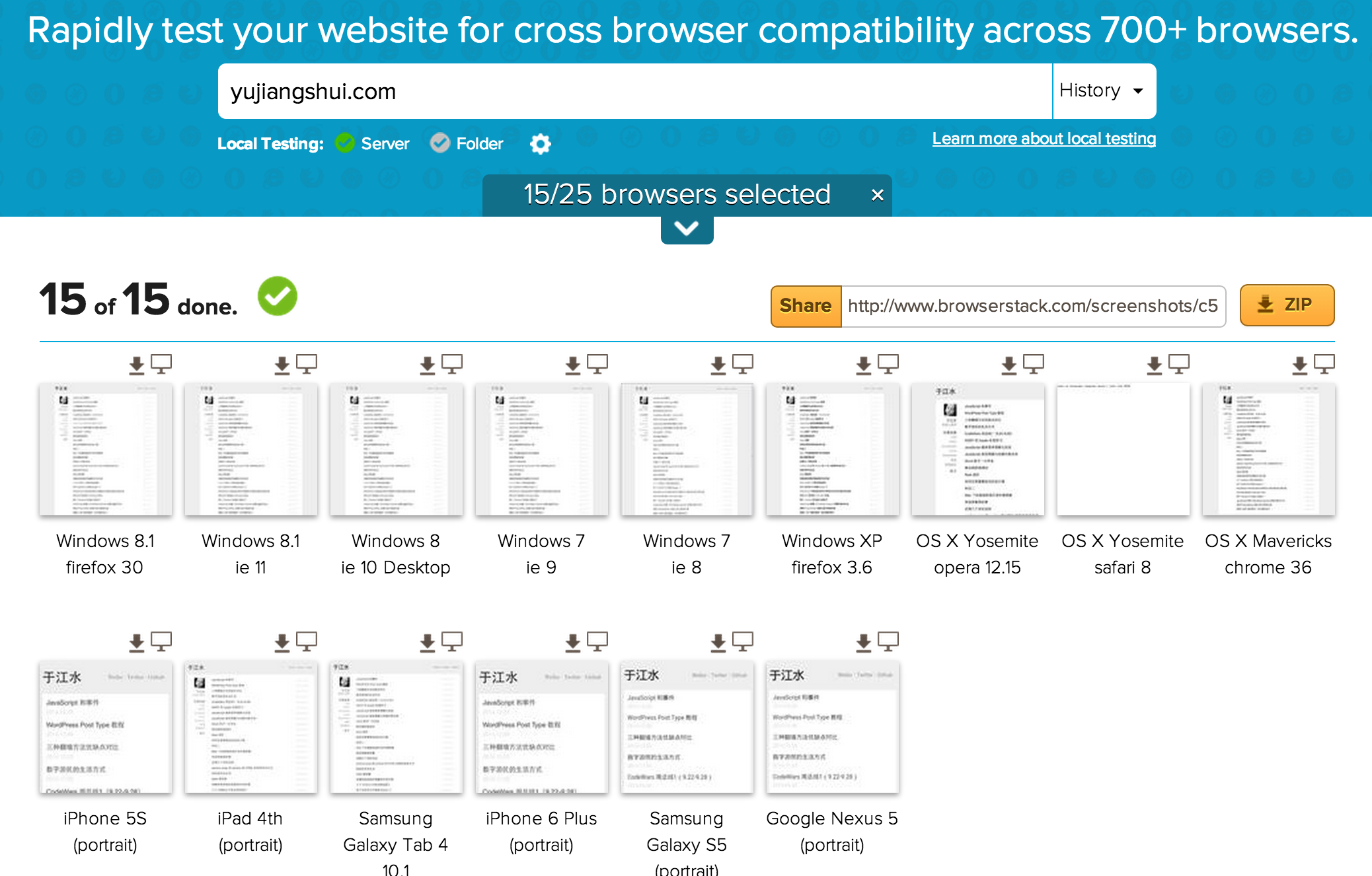Open live view for Windows 7 ie 9
Viewport: 1372px width, 876px height.
pyautogui.click(x=597, y=364)
